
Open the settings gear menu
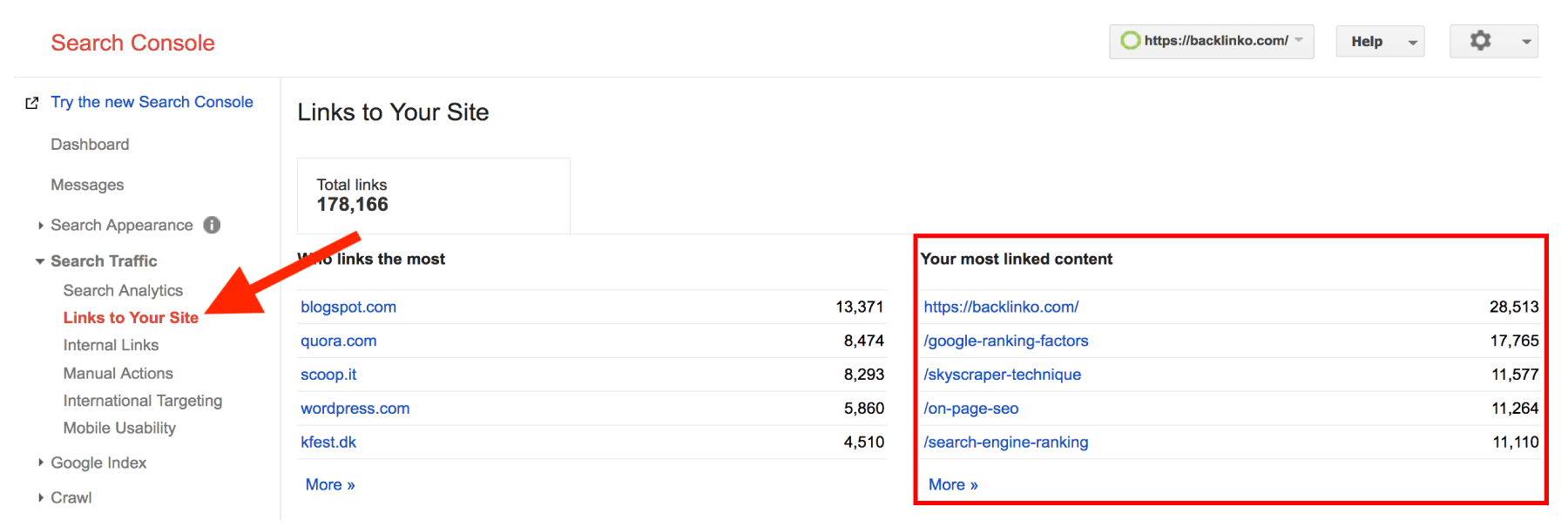tap(1493, 41)
